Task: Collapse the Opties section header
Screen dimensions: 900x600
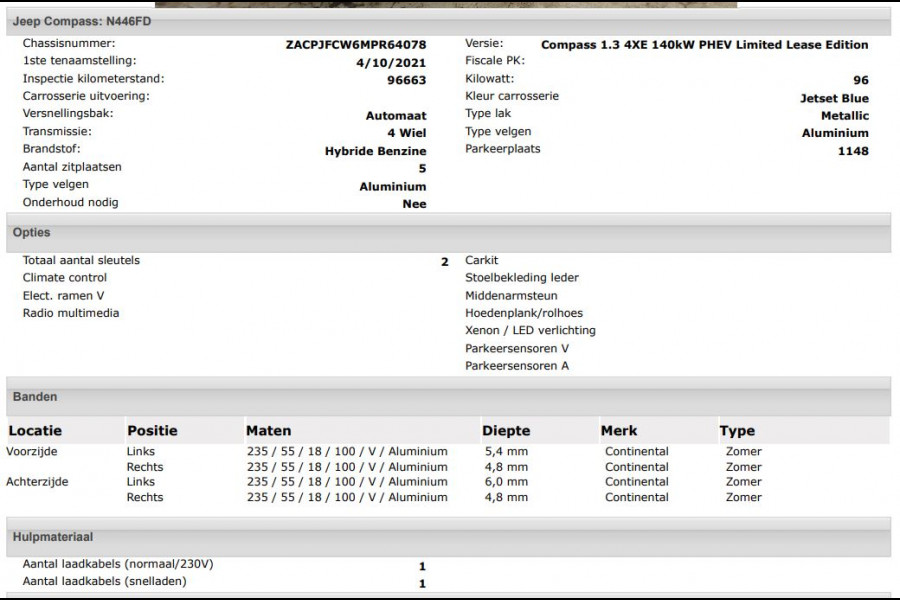Action: click(31, 232)
